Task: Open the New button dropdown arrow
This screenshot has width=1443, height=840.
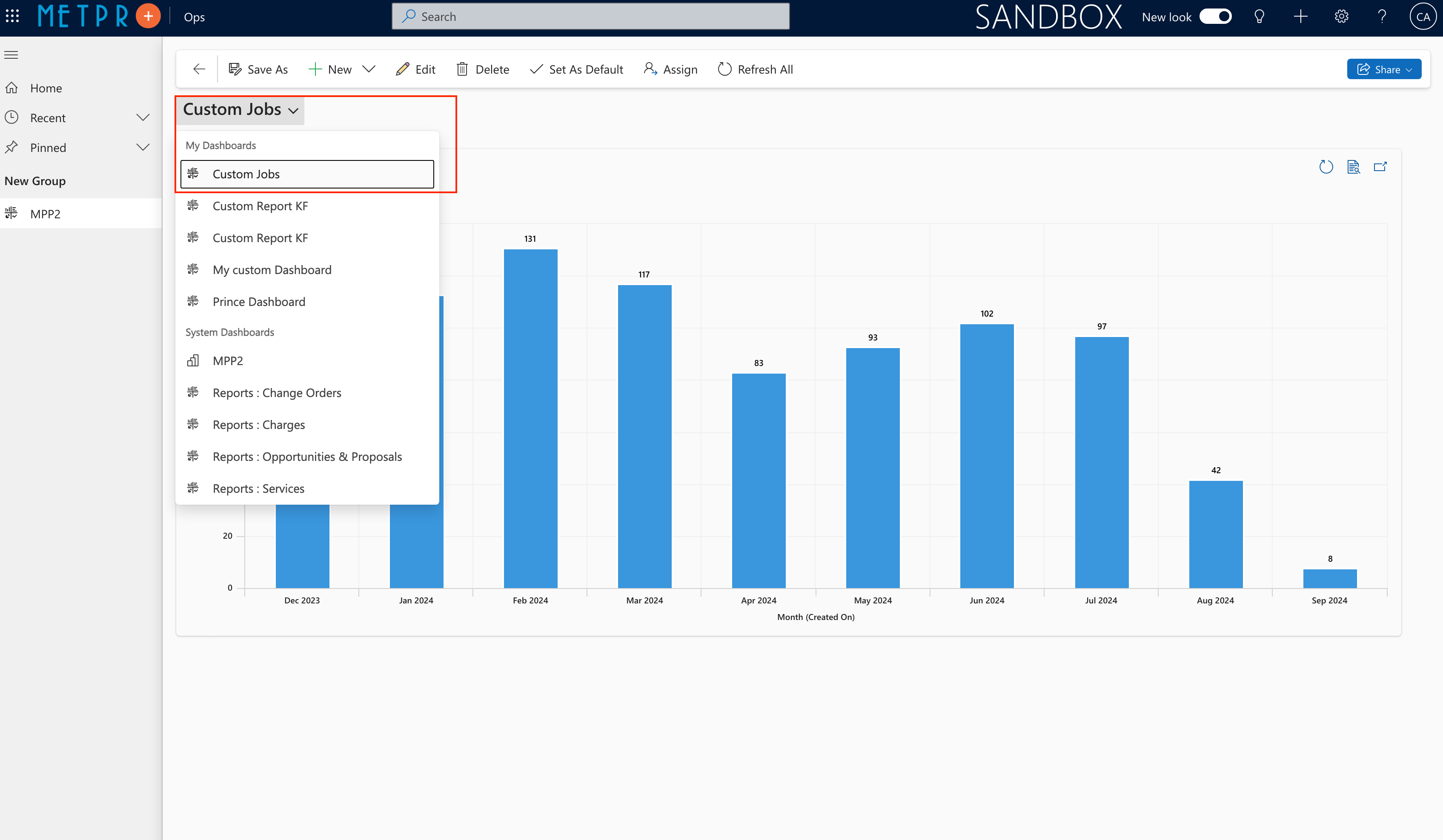Action: [369, 69]
